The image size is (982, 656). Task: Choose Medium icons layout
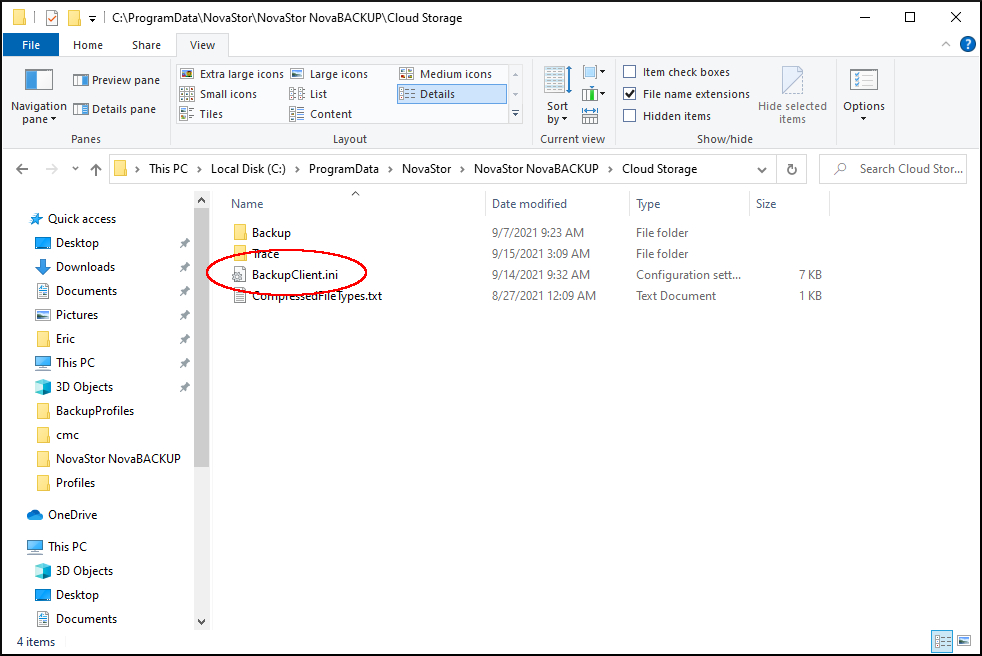point(446,74)
